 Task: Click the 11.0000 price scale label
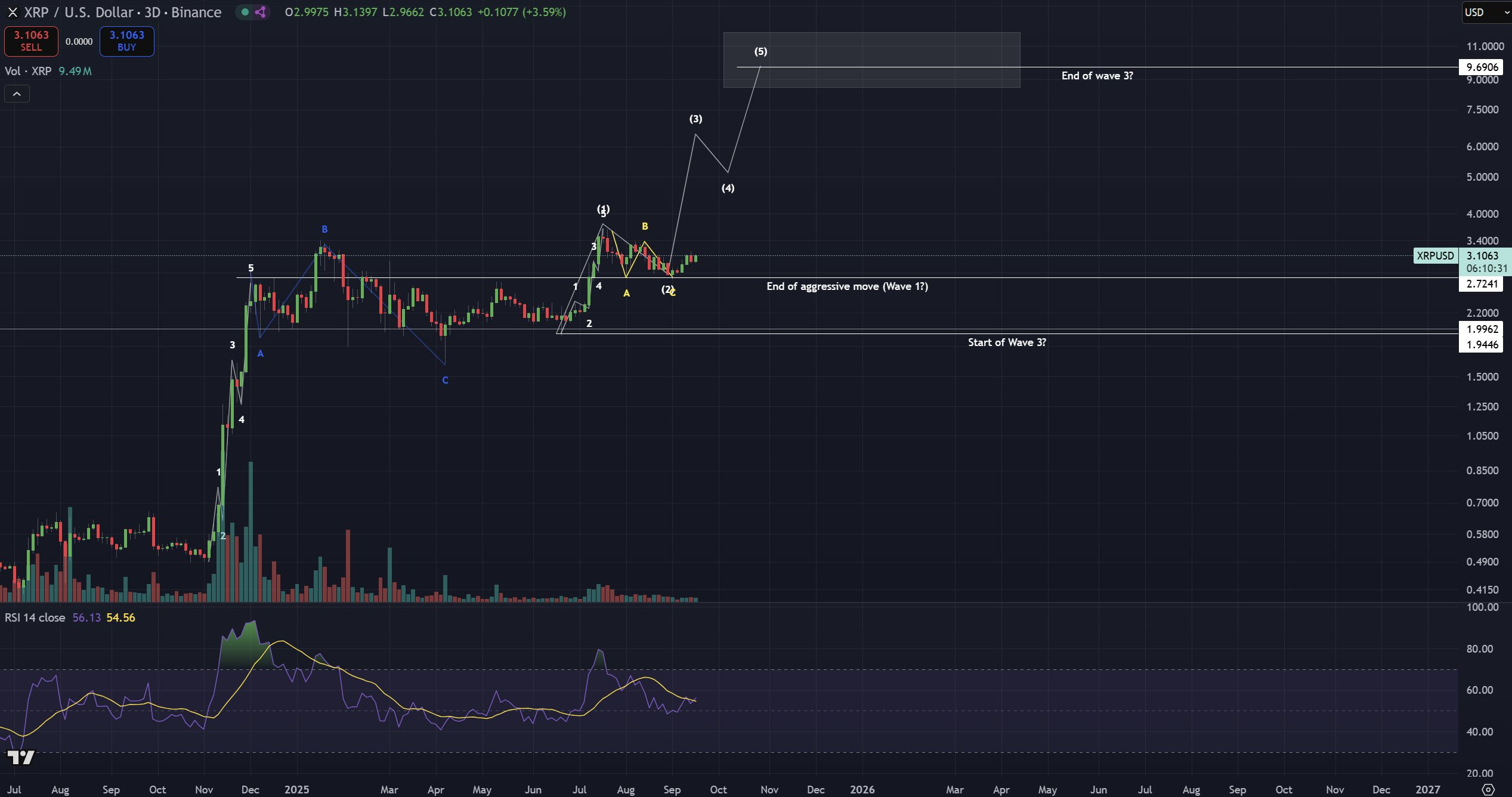point(1485,46)
